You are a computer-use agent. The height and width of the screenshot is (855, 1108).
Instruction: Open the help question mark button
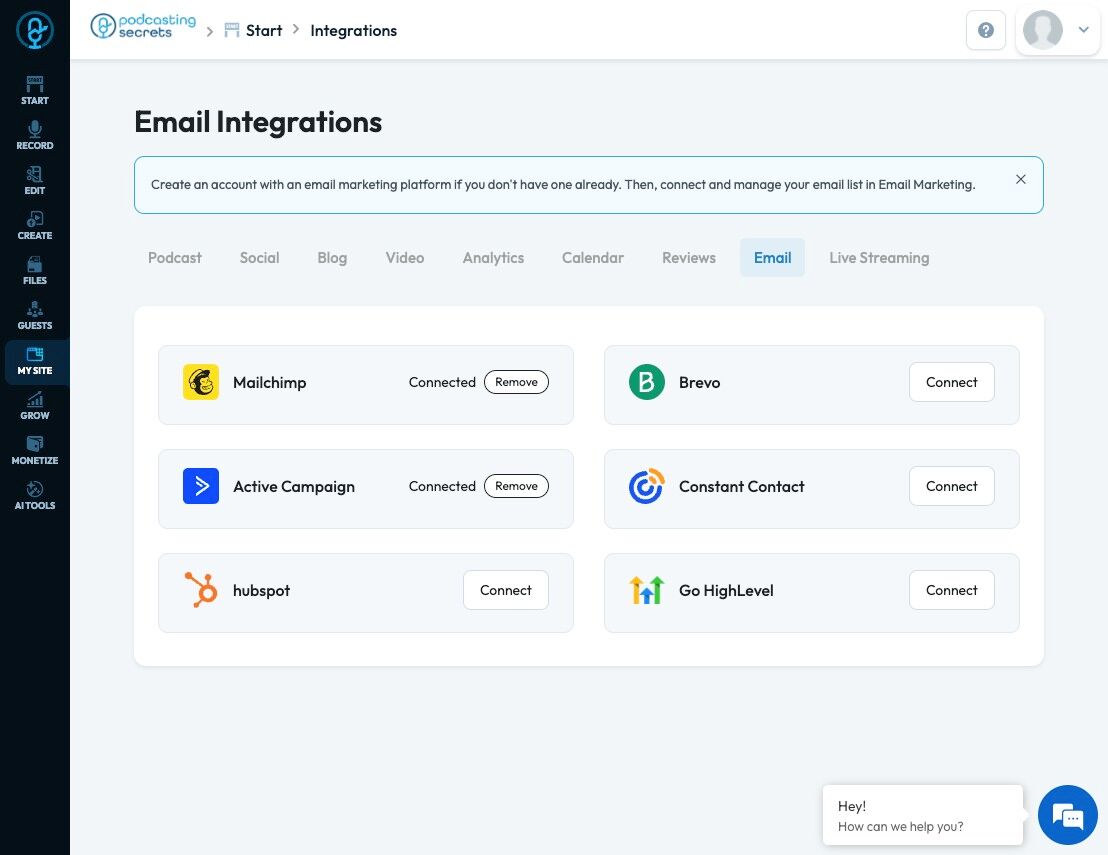click(x=986, y=30)
